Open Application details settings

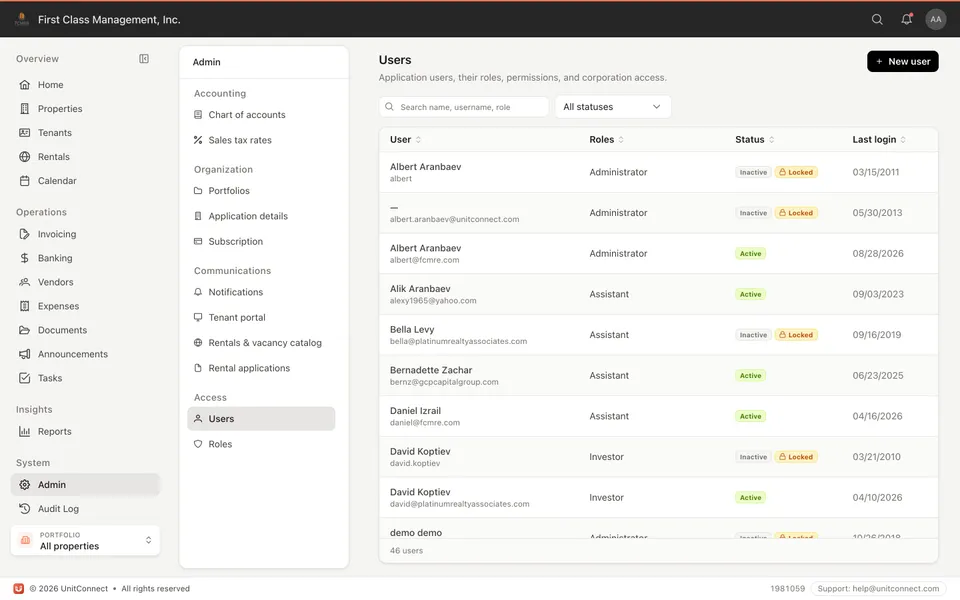click(x=261, y=216)
